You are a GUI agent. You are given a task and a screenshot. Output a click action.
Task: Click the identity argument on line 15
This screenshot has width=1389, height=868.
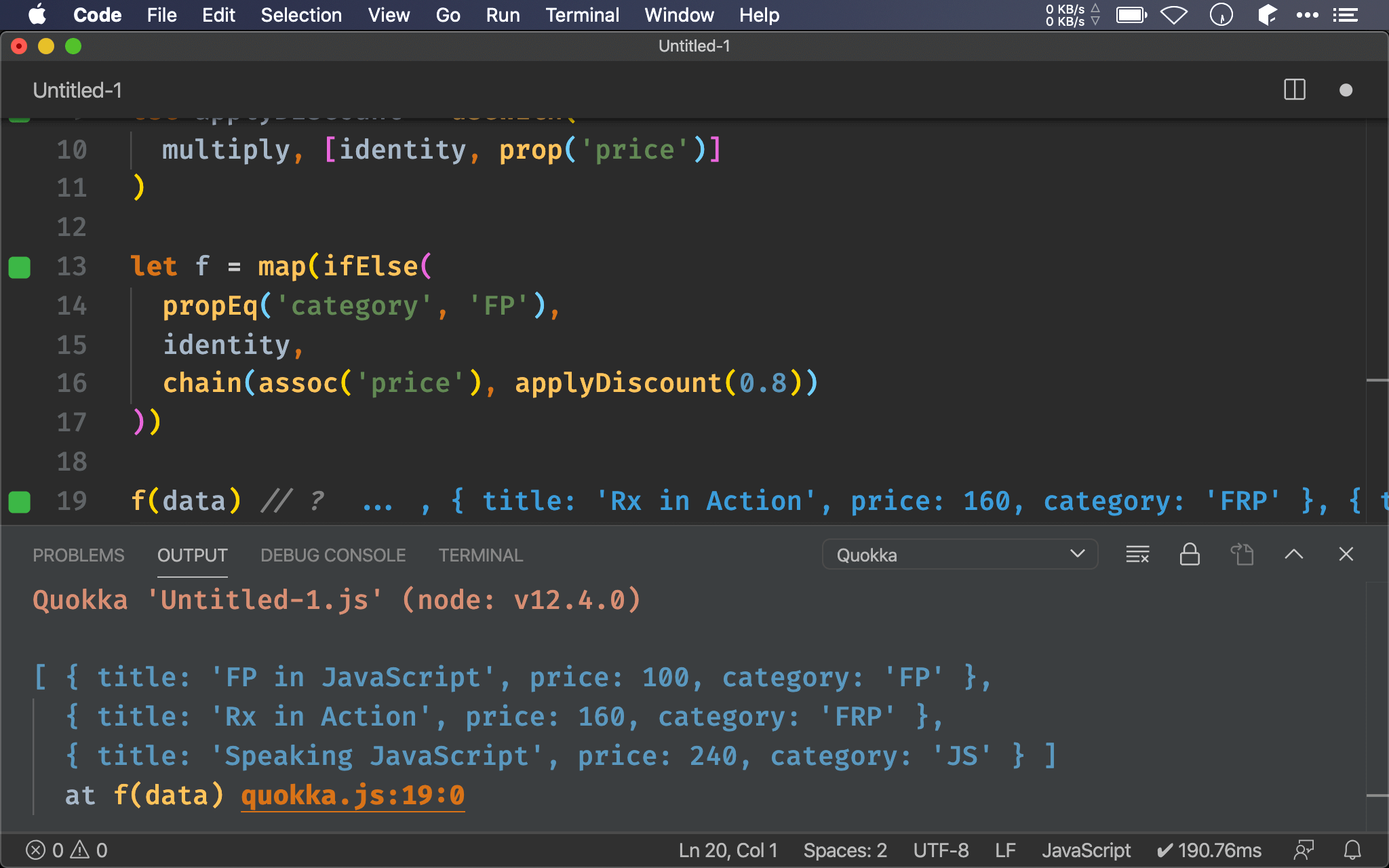click(x=226, y=345)
